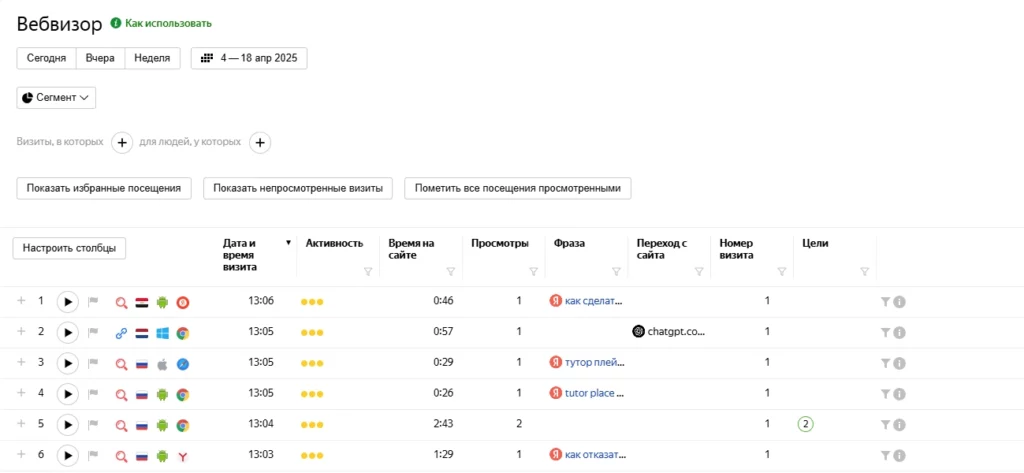
Task: Click the chatgpt.com referrer in visit 2
Action: coord(669,332)
